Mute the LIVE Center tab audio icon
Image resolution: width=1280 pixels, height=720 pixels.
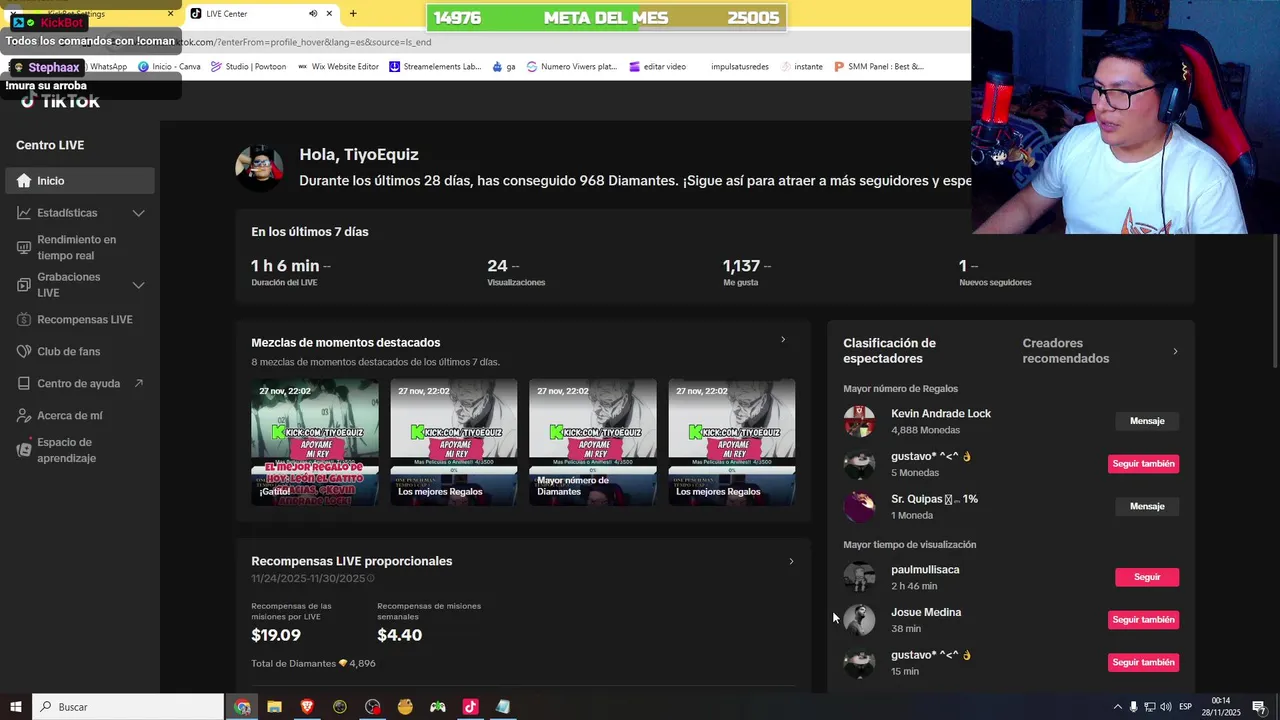point(313,14)
